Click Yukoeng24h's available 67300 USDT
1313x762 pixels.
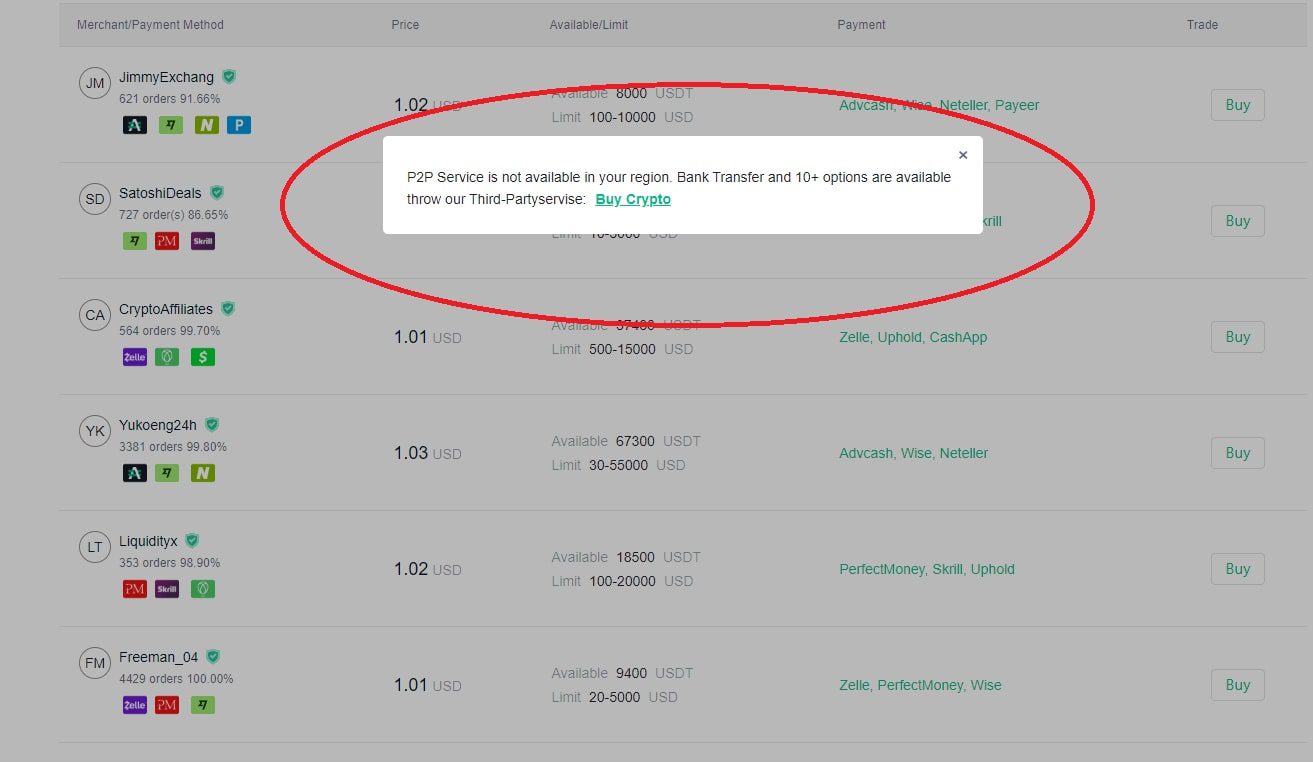coord(626,441)
